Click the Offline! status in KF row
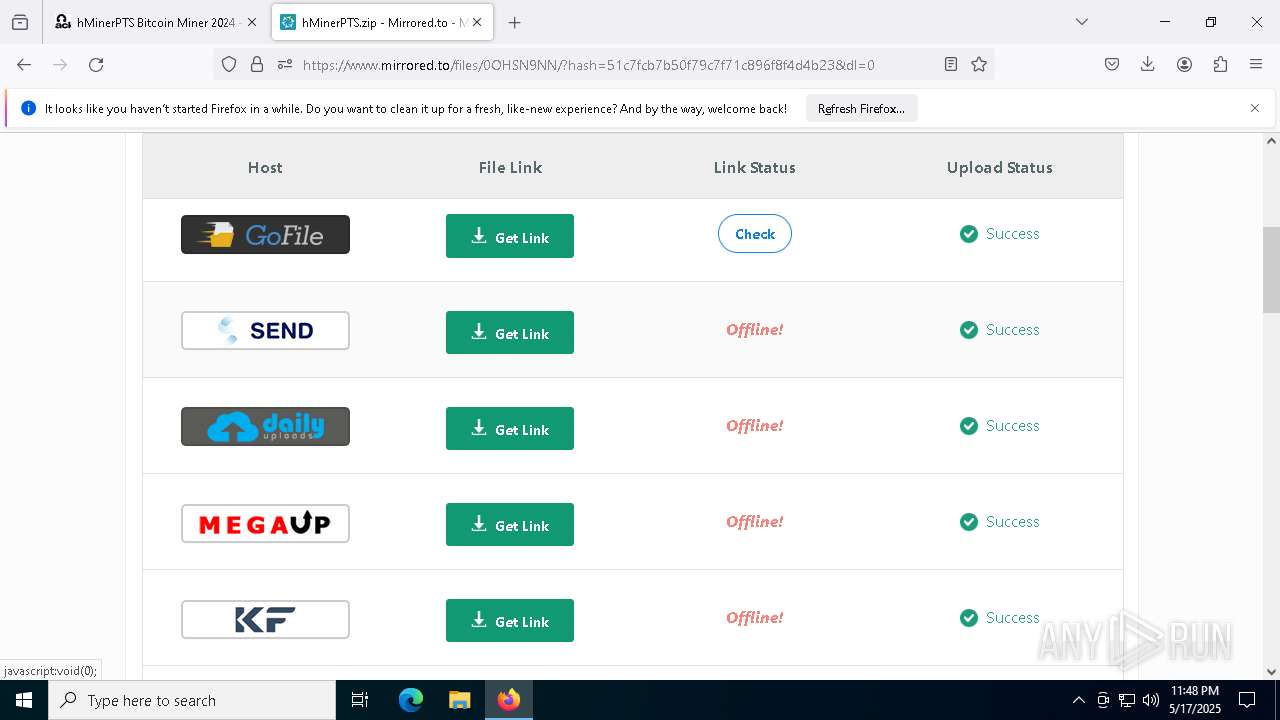The width and height of the screenshot is (1280, 720). (x=755, y=618)
